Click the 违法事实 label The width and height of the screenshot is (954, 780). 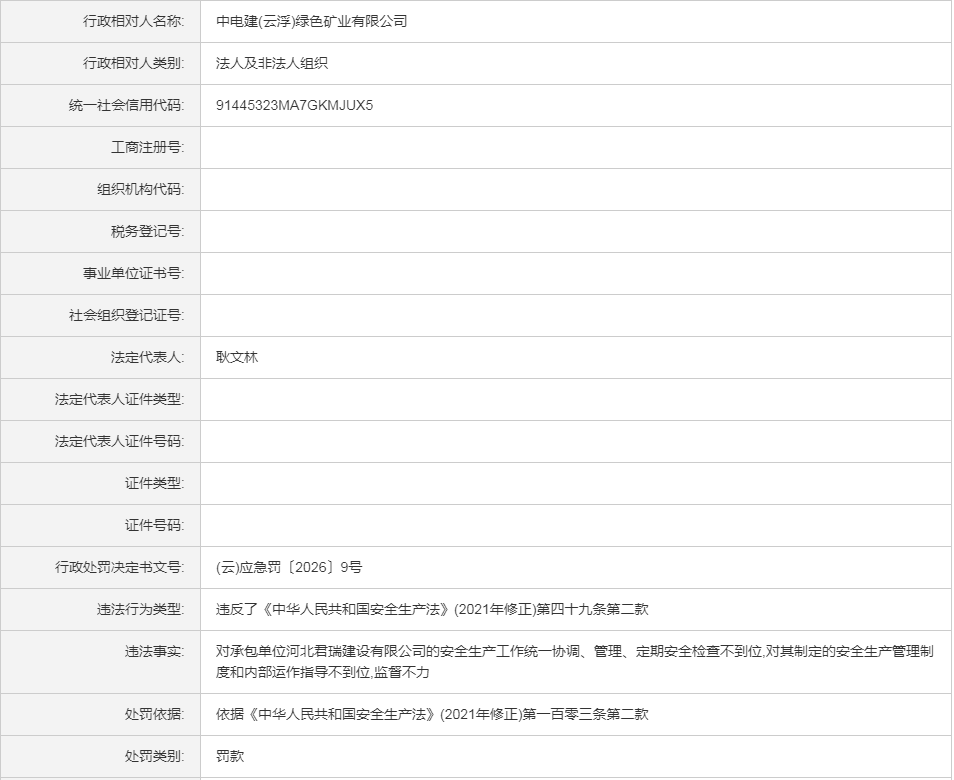click(x=154, y=651)
